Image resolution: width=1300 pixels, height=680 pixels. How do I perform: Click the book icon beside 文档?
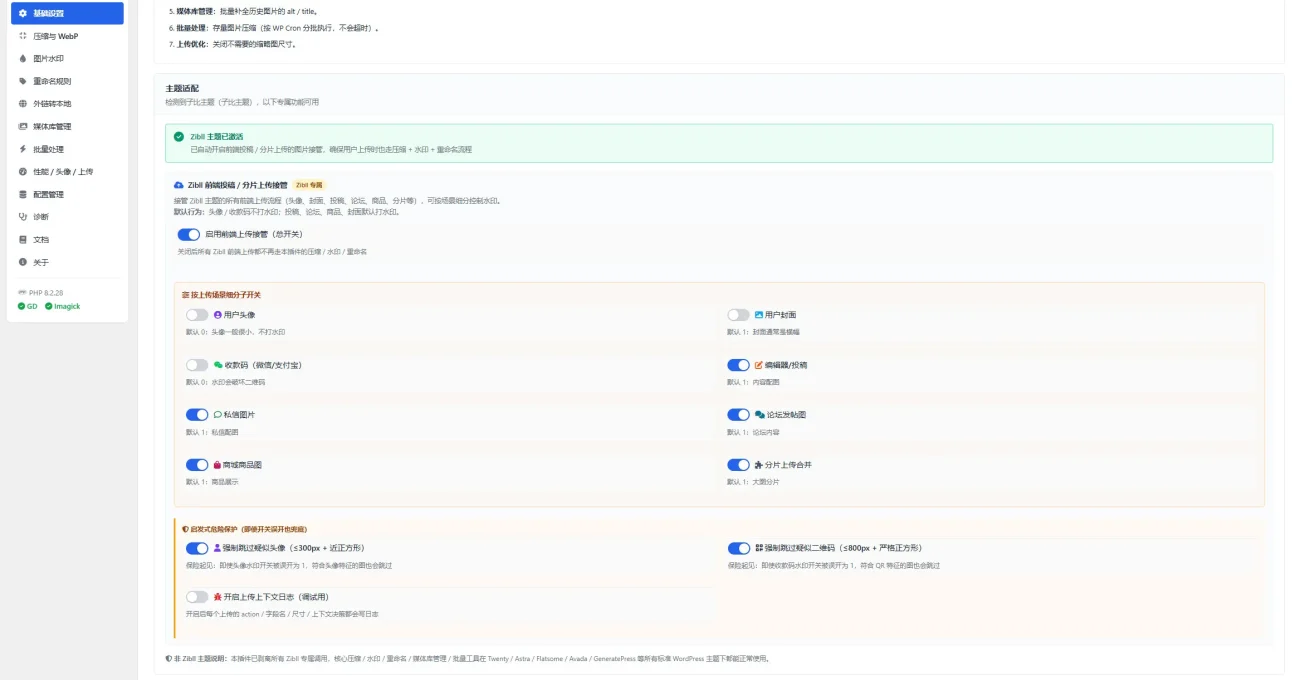(x=23, y=240)
